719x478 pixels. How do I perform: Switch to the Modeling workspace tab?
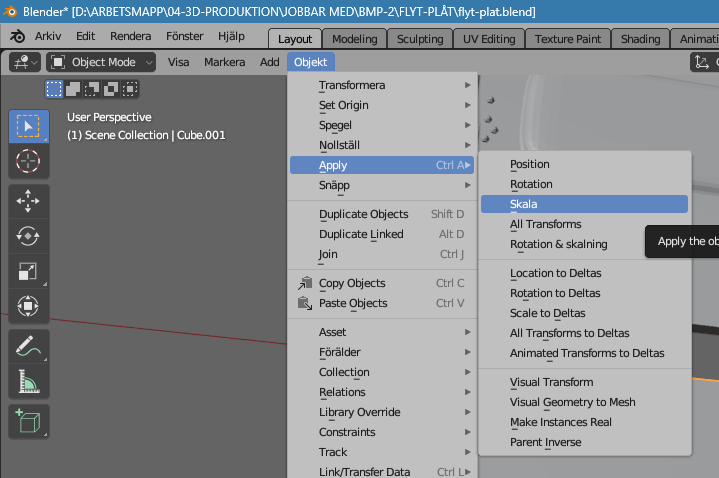click(x=354, y=39)
